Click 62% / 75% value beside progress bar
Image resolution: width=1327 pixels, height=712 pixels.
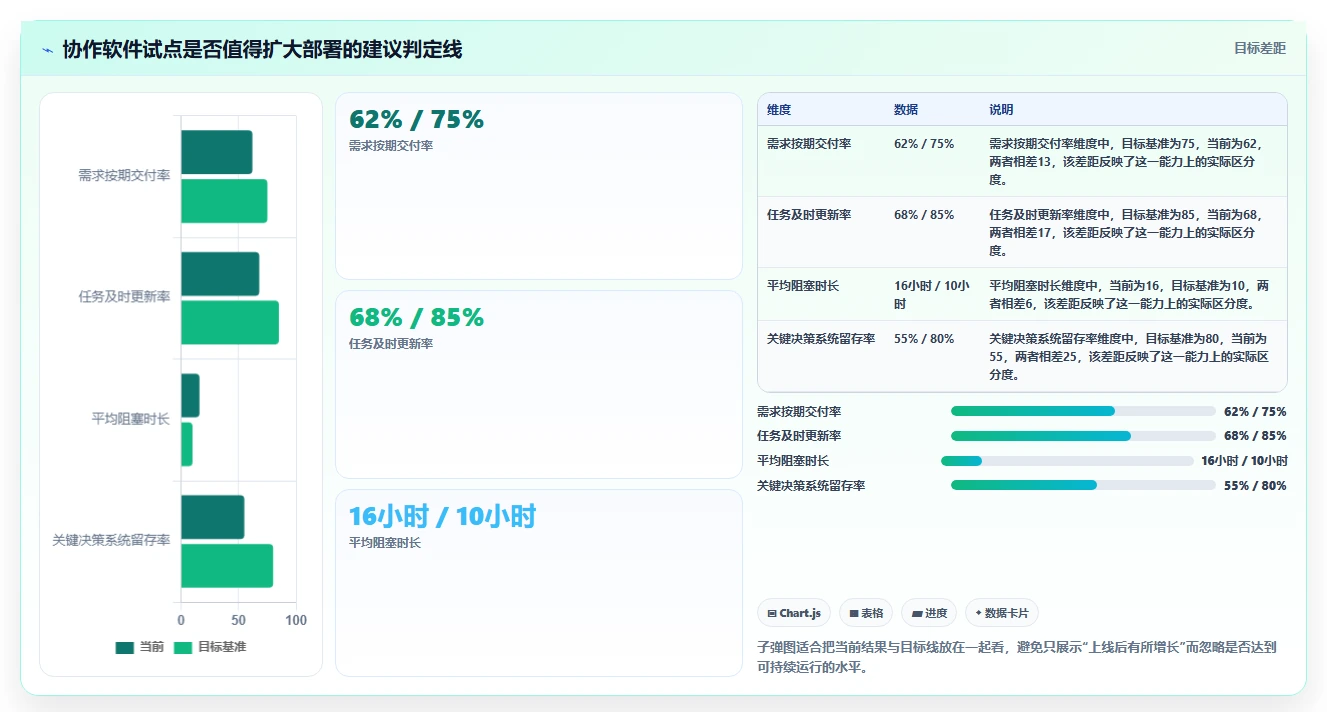tap(1255, 411)
